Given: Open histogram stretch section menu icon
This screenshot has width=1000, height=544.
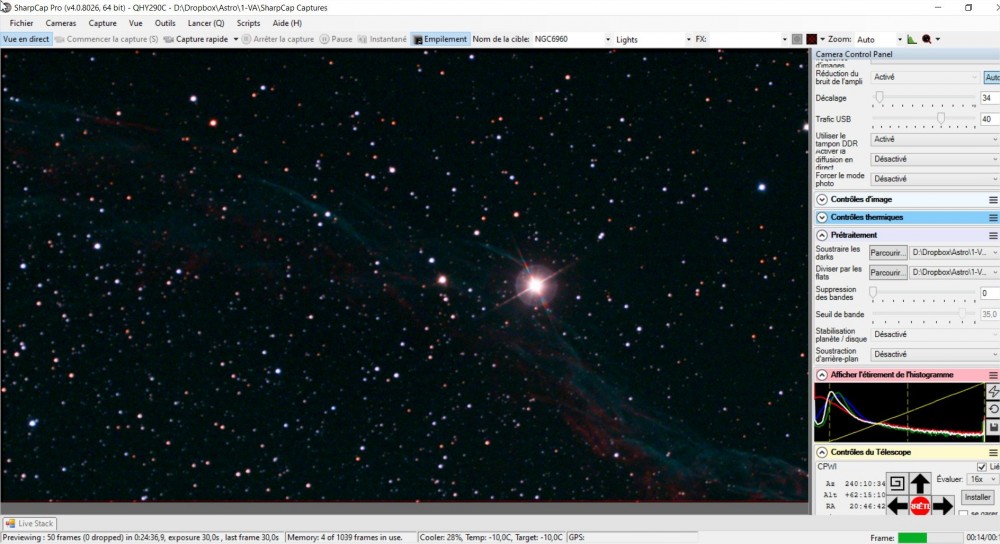Looking at the screenshot, I should (993, 375).
